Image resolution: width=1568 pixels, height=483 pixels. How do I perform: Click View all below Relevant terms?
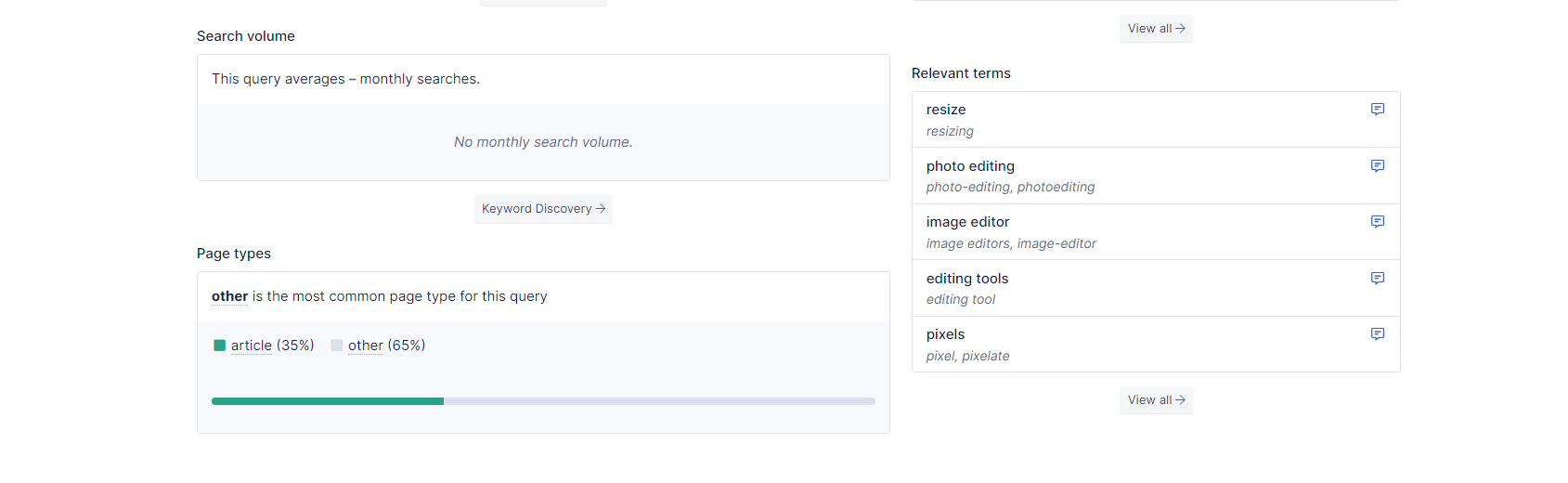[1156, 400]
